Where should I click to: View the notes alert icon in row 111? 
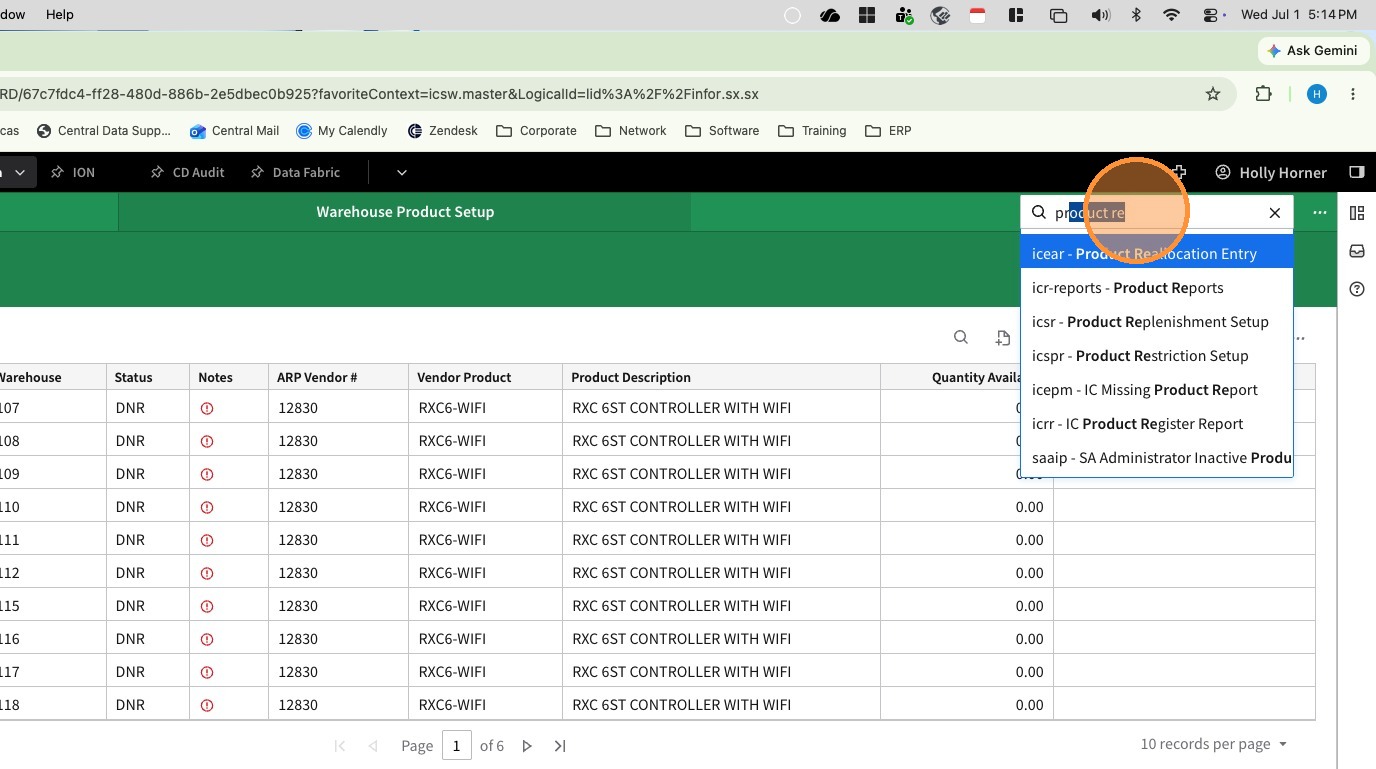click(207, 540)
